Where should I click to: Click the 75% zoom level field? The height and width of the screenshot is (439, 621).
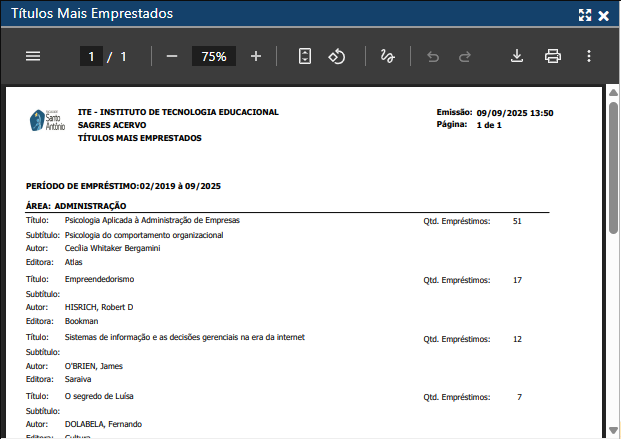coord(213,57)
